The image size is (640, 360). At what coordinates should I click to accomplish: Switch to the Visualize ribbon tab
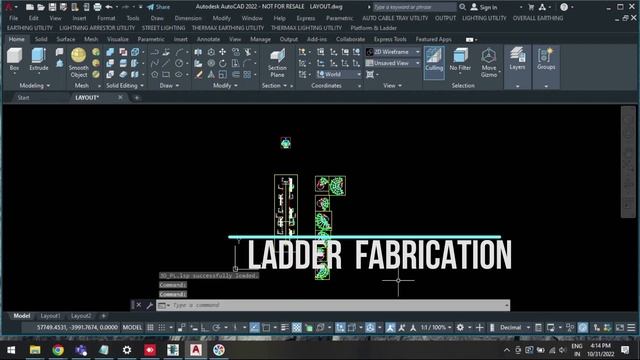(118, 40)
